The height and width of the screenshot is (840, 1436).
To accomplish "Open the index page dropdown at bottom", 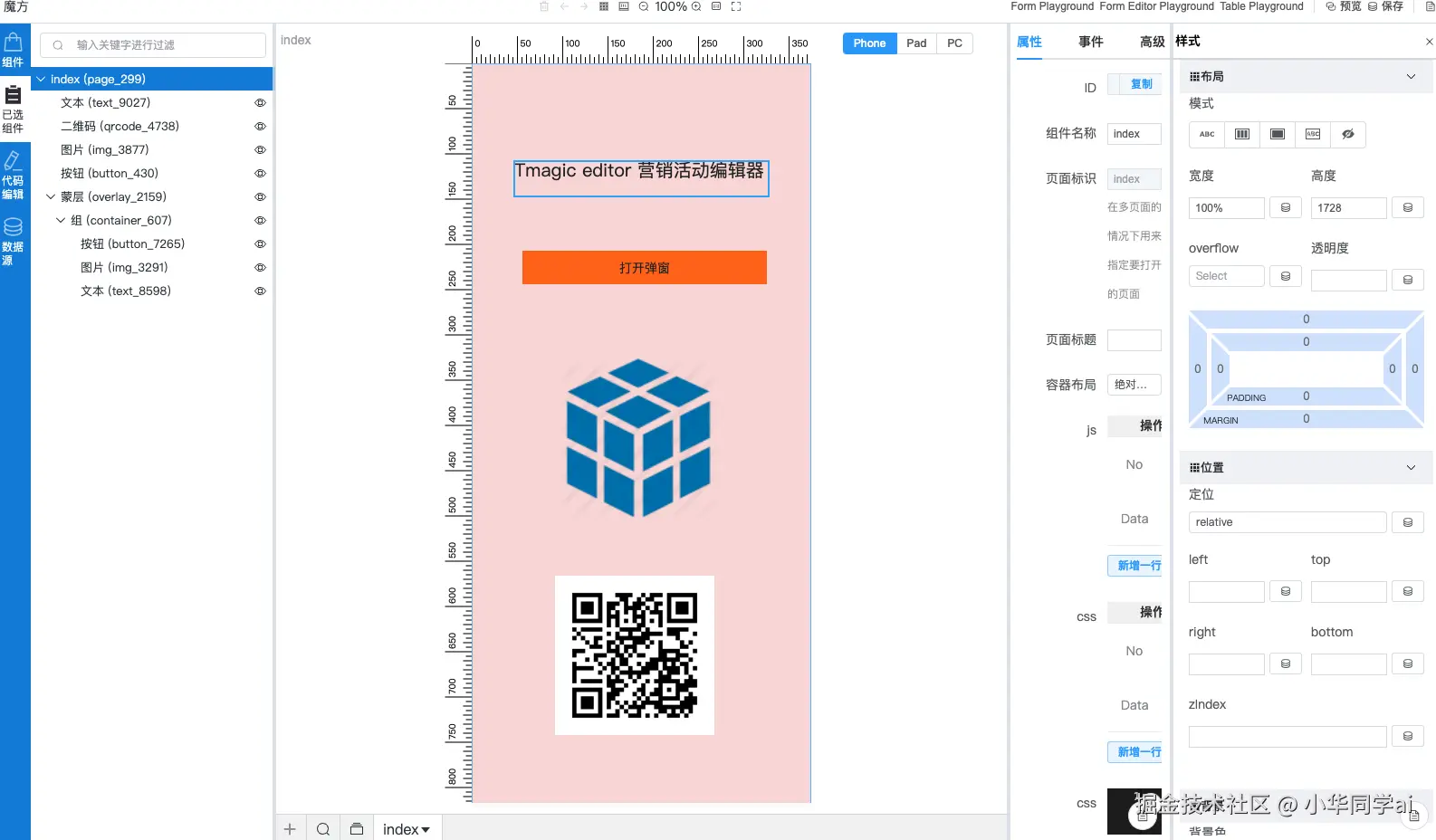I will (407, 829).
